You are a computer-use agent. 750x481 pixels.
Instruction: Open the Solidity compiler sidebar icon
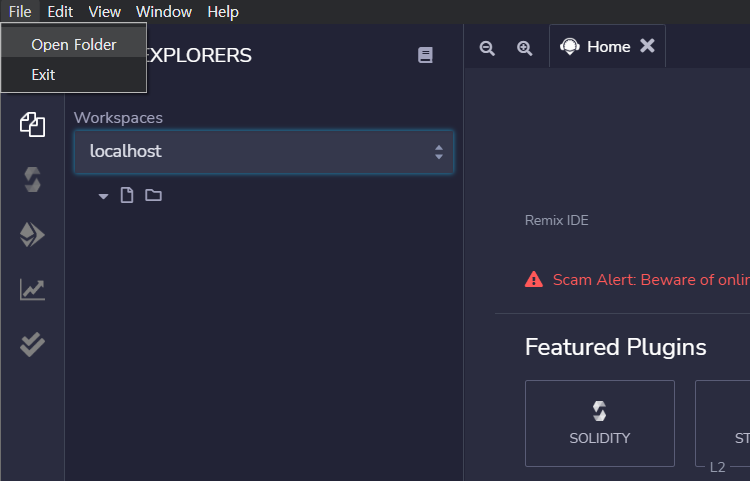tap(32, 180)
